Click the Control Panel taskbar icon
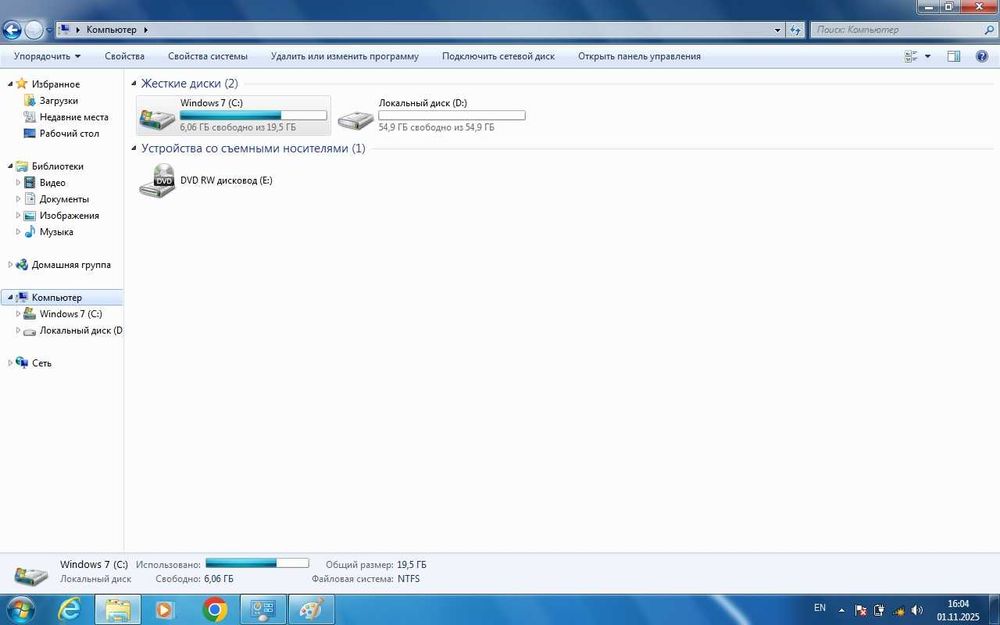 tap(263, 610)
